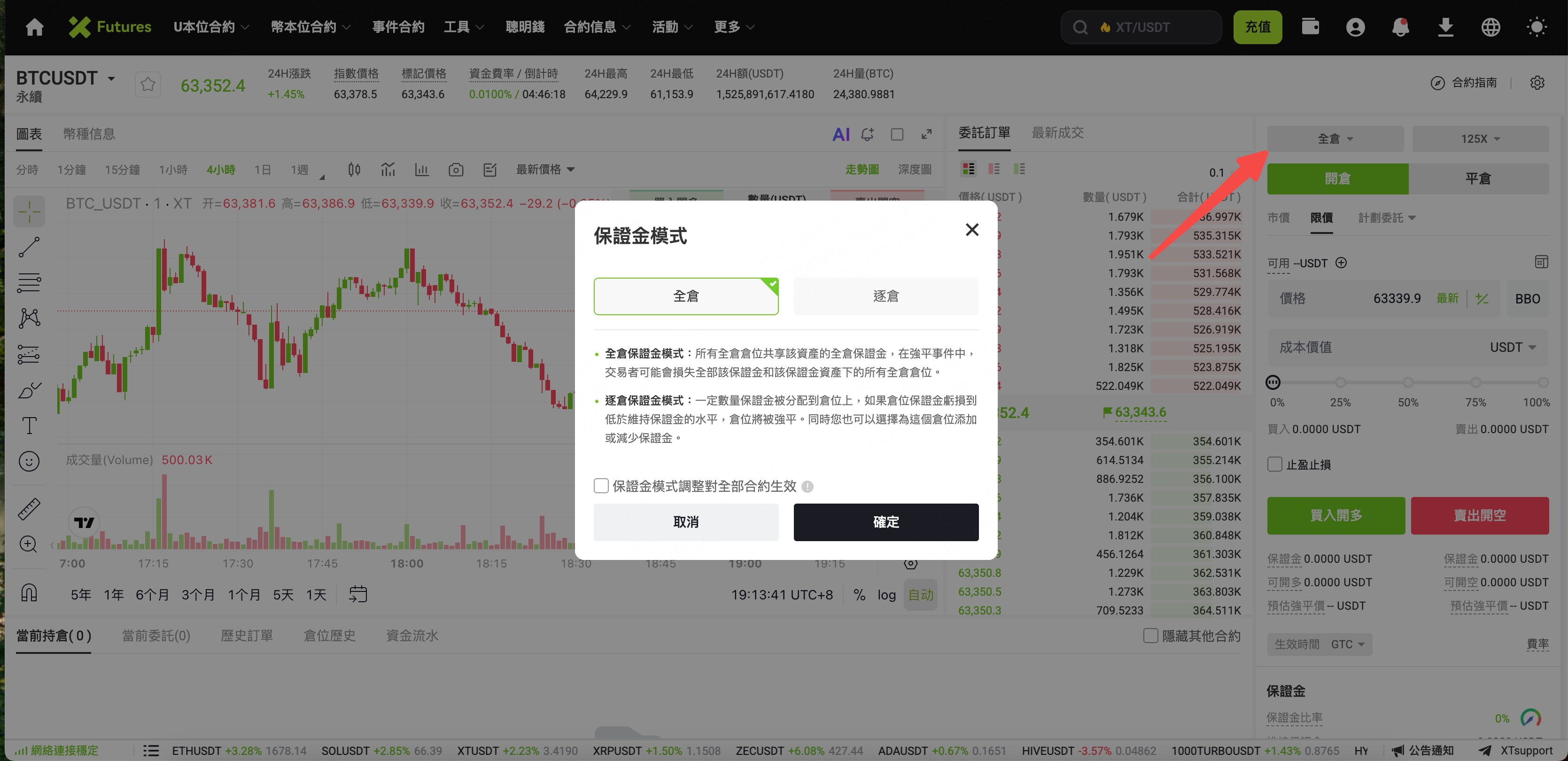This screenshot has height=761, width=1568.
Task: Click 充值 deposit button
Action: (x=1257, y=27)
